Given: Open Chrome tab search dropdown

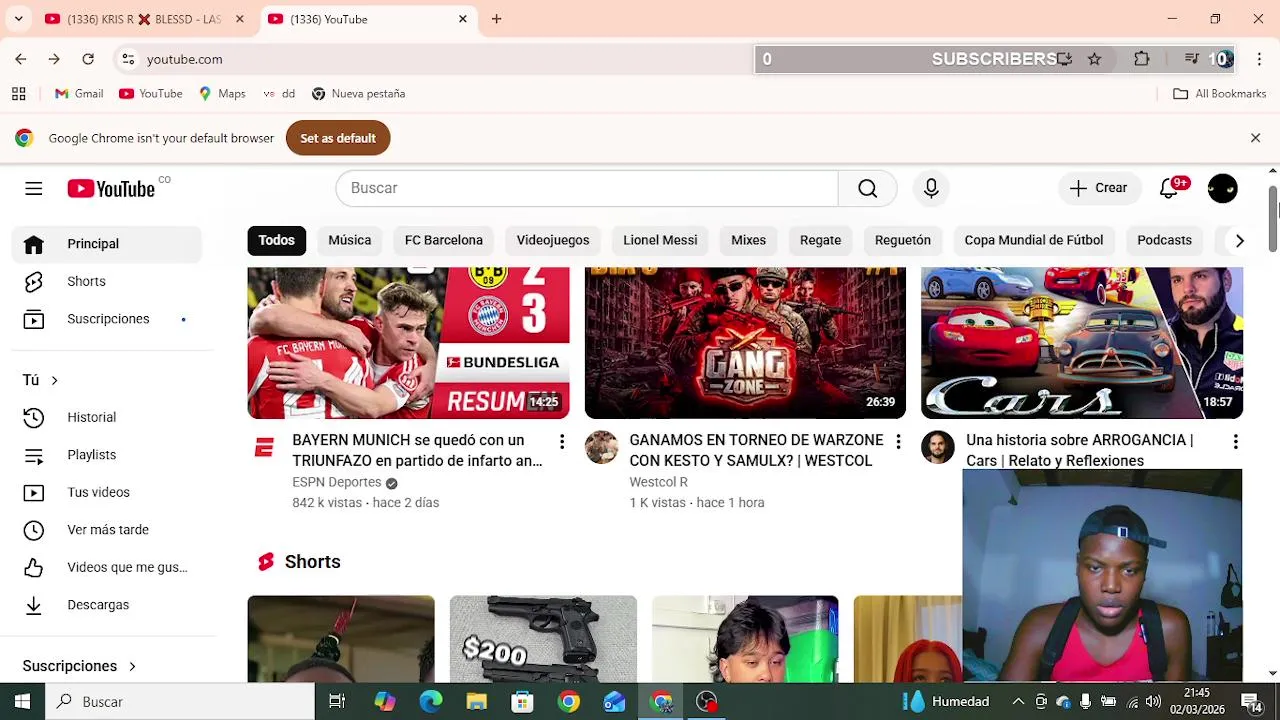Looking at the screenshot, I should click(x=18, y=19).
